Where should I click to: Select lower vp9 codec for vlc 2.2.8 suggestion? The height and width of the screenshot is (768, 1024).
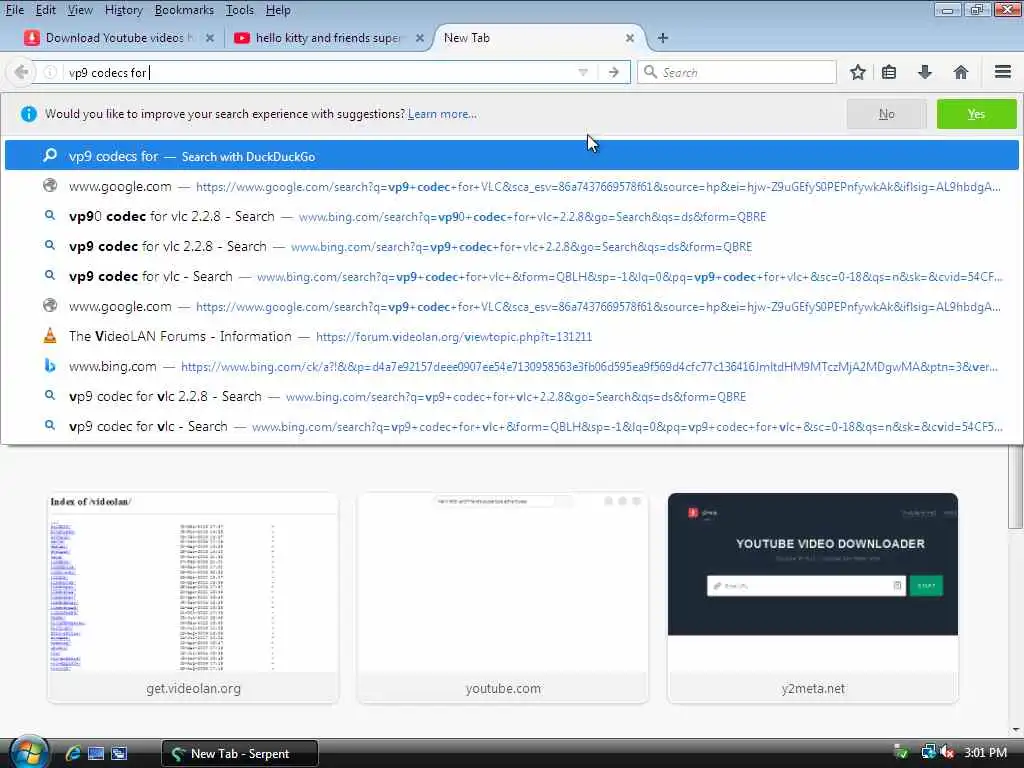pyautogui.click(x=511, y=396)
